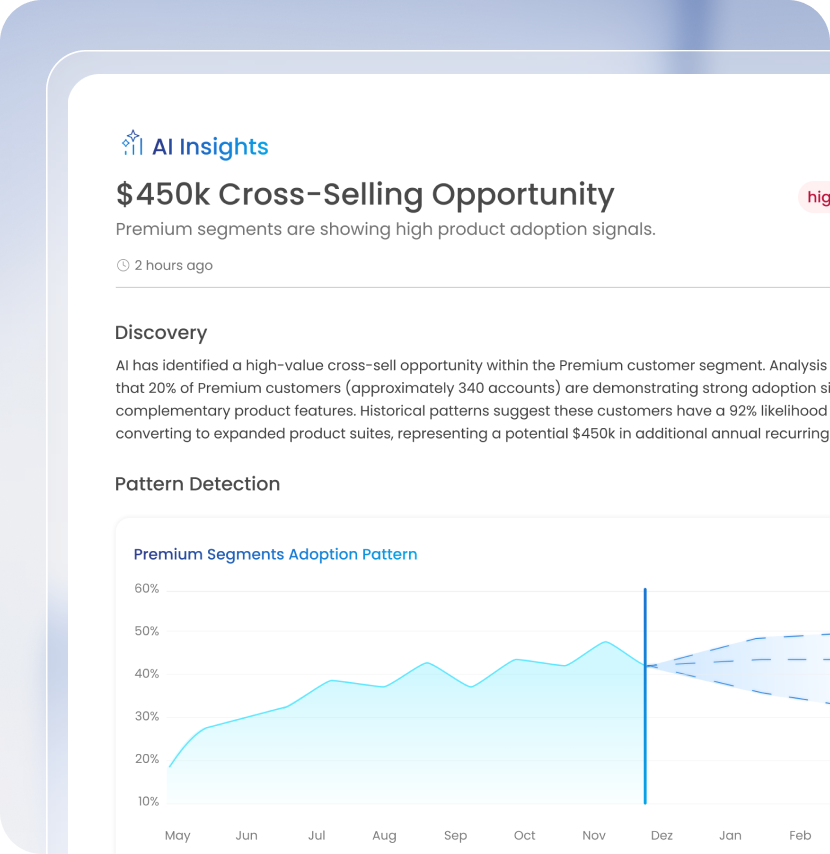This screenshot has height=854, width=830.
Task: Click the 60% gridline label
Action: pyautogui.click(x=147, y=588)
